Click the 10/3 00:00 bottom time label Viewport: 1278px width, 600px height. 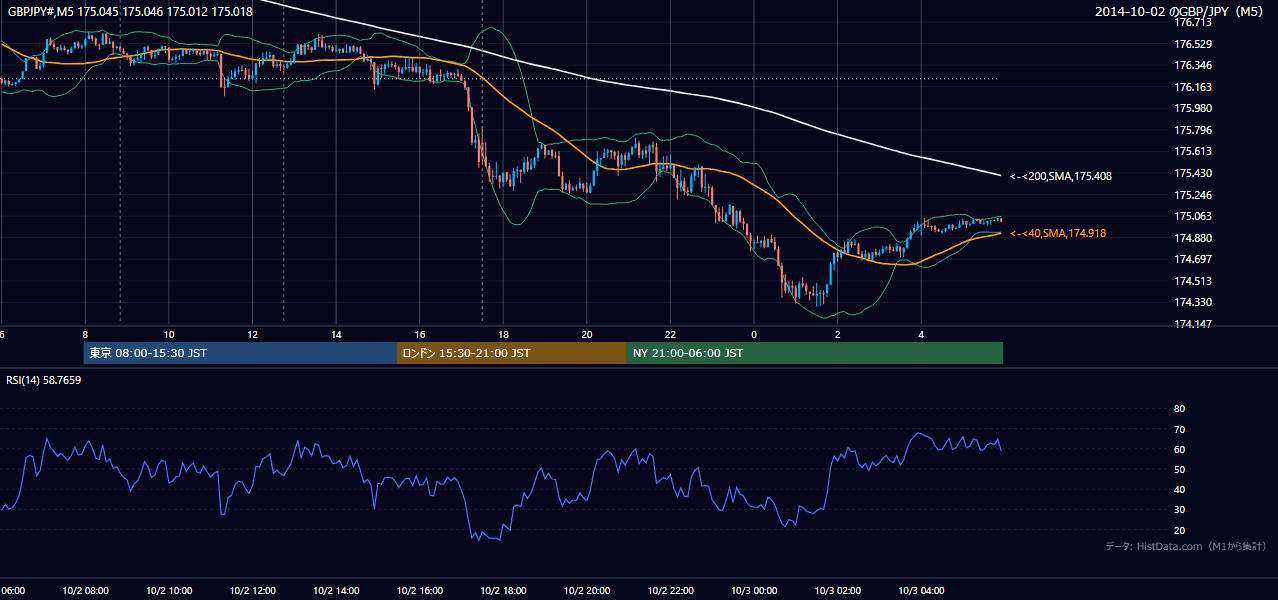753,591
